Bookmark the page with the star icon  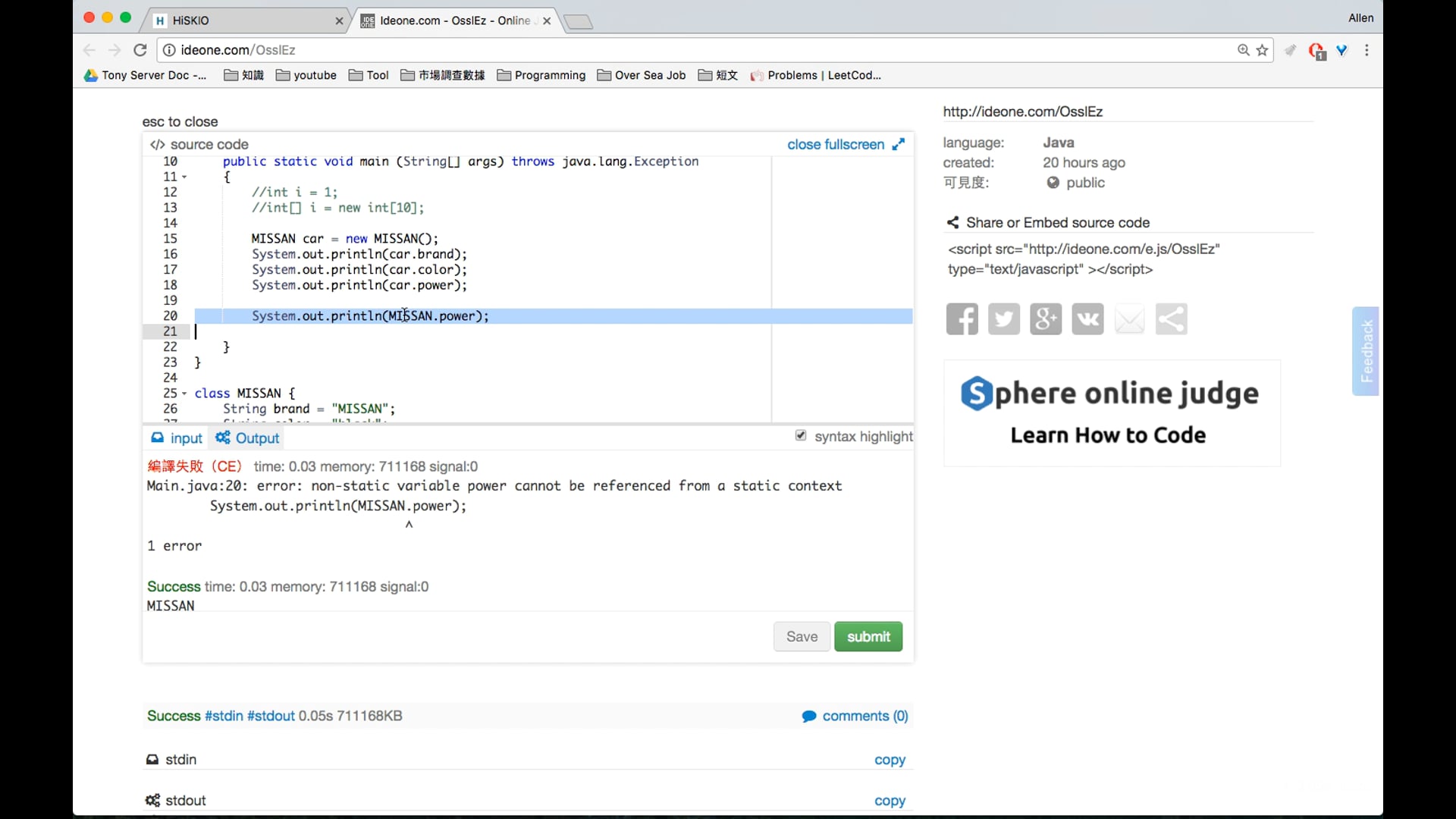click(x=1262, y=50)
